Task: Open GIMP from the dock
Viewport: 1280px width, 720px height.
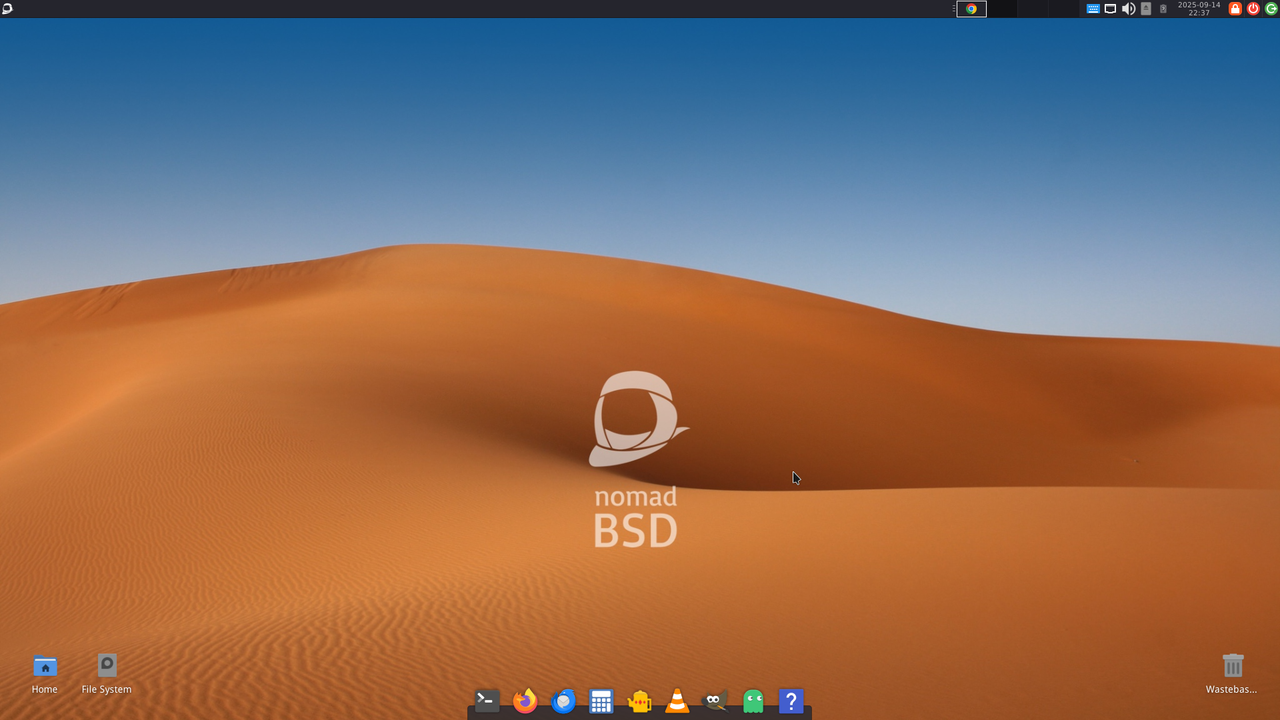Action: (x=715, y=701)
